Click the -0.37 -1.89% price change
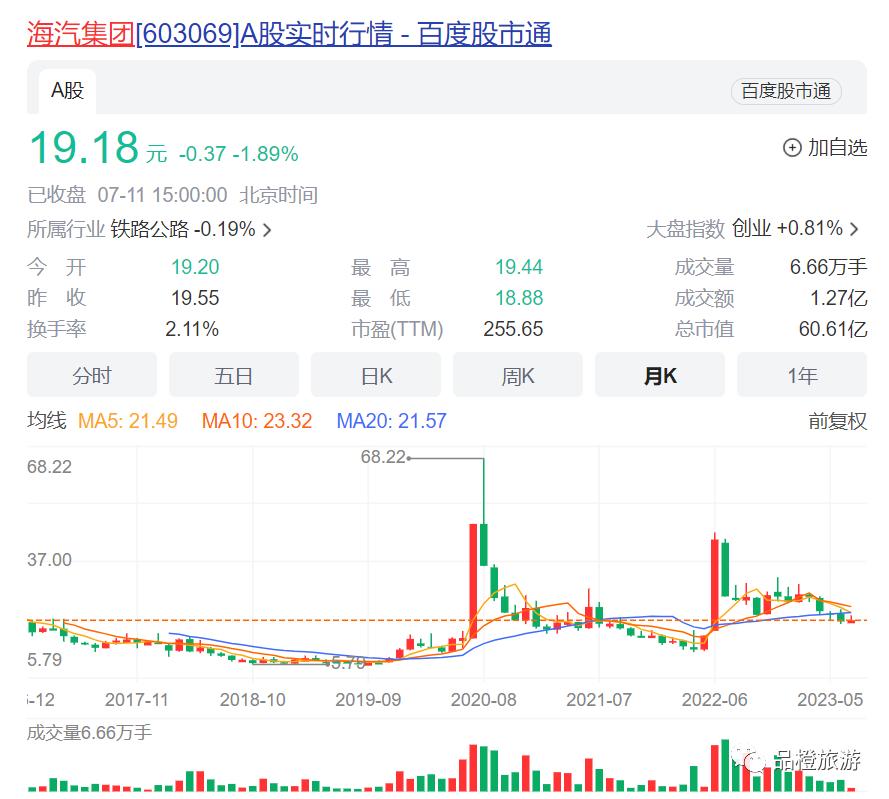 tap(239, 154)
